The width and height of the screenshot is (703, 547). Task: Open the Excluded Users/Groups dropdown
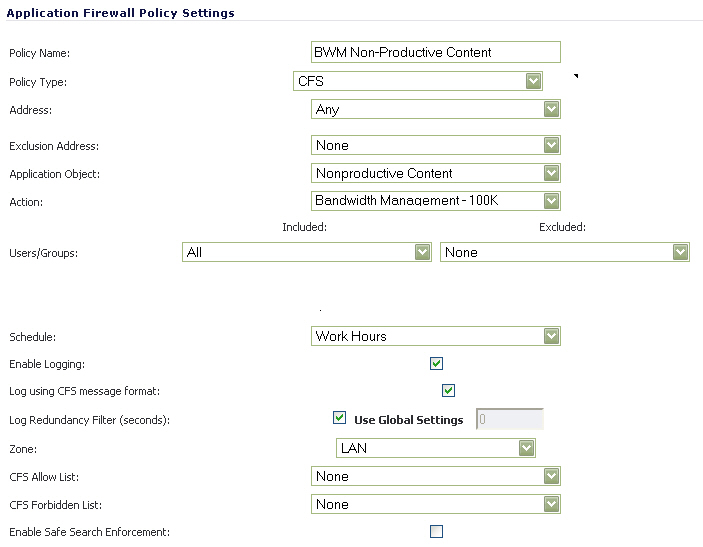point(565,252)
